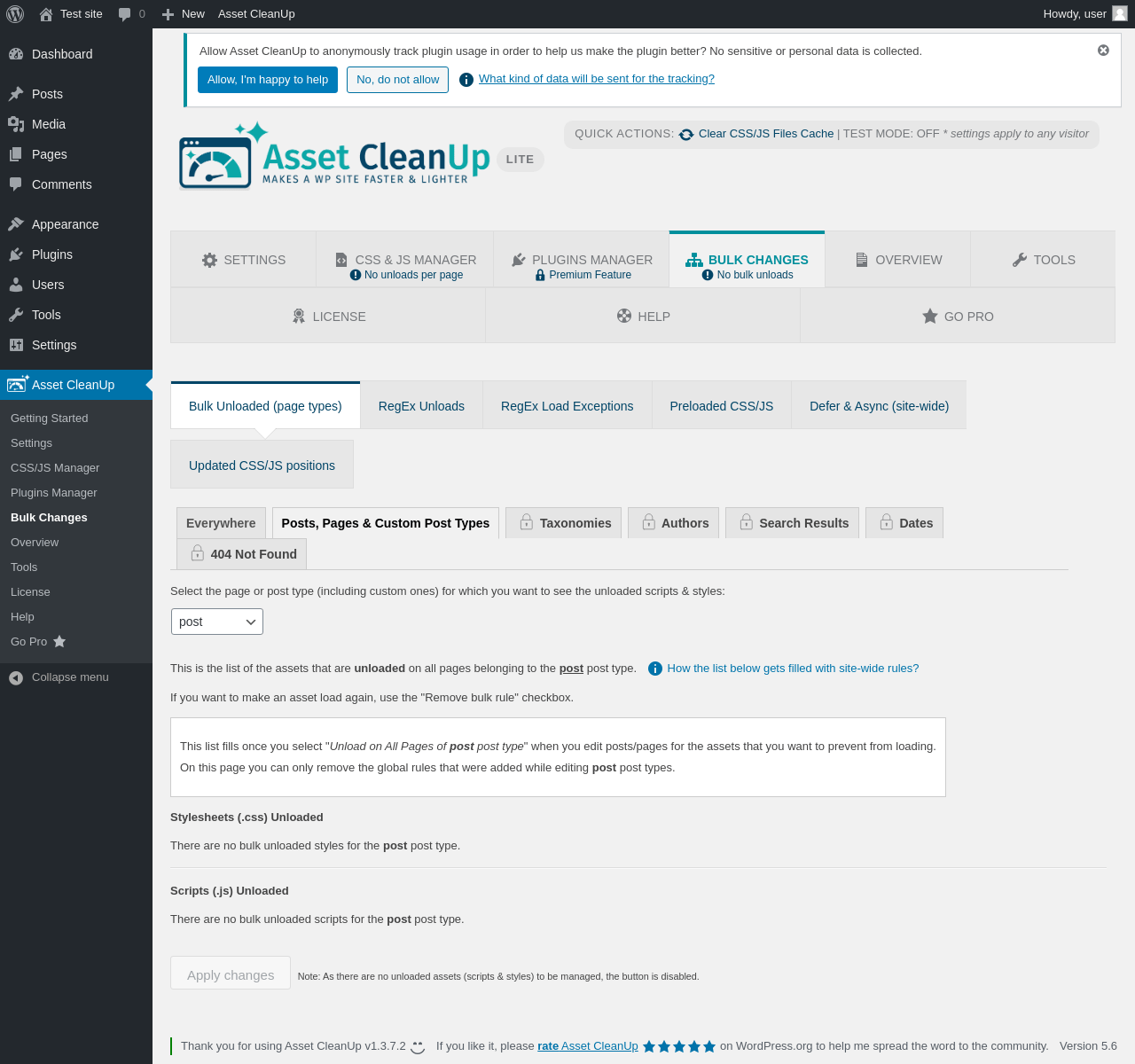The width and height of the screenshot is (1135, 1064).
Task: Open Plugins in the sidebar menu
Action: coord(76,254)
